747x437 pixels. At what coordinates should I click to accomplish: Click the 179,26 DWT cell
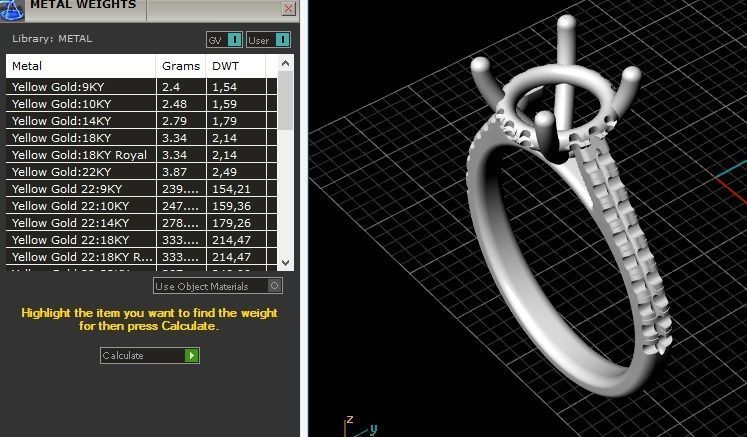tap(236, 223)
